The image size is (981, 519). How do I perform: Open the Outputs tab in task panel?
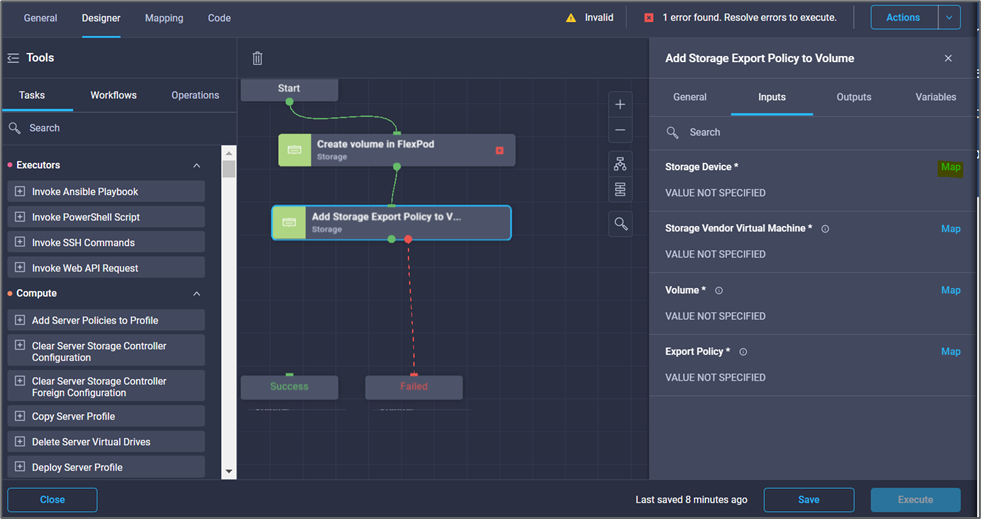853,97
